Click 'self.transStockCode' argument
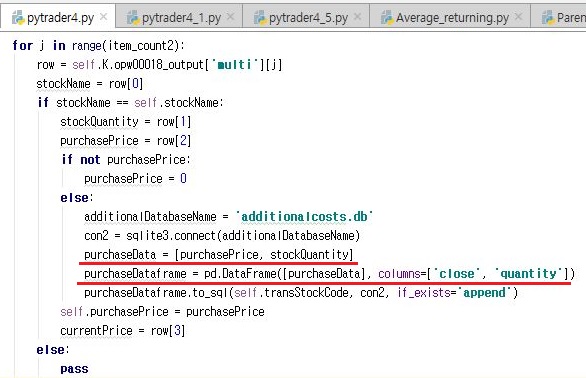This screenshot has width=586, height=378. (x=292, y=293)
